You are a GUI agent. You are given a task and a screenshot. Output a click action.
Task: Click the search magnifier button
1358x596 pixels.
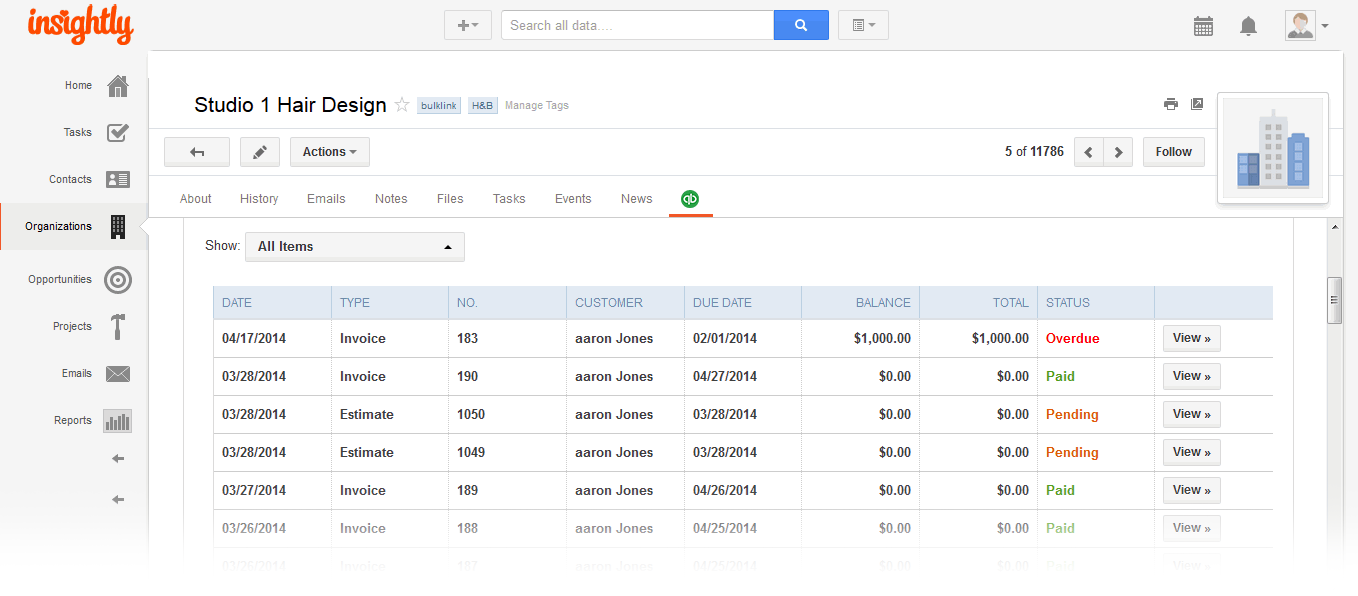pos(801,25)
